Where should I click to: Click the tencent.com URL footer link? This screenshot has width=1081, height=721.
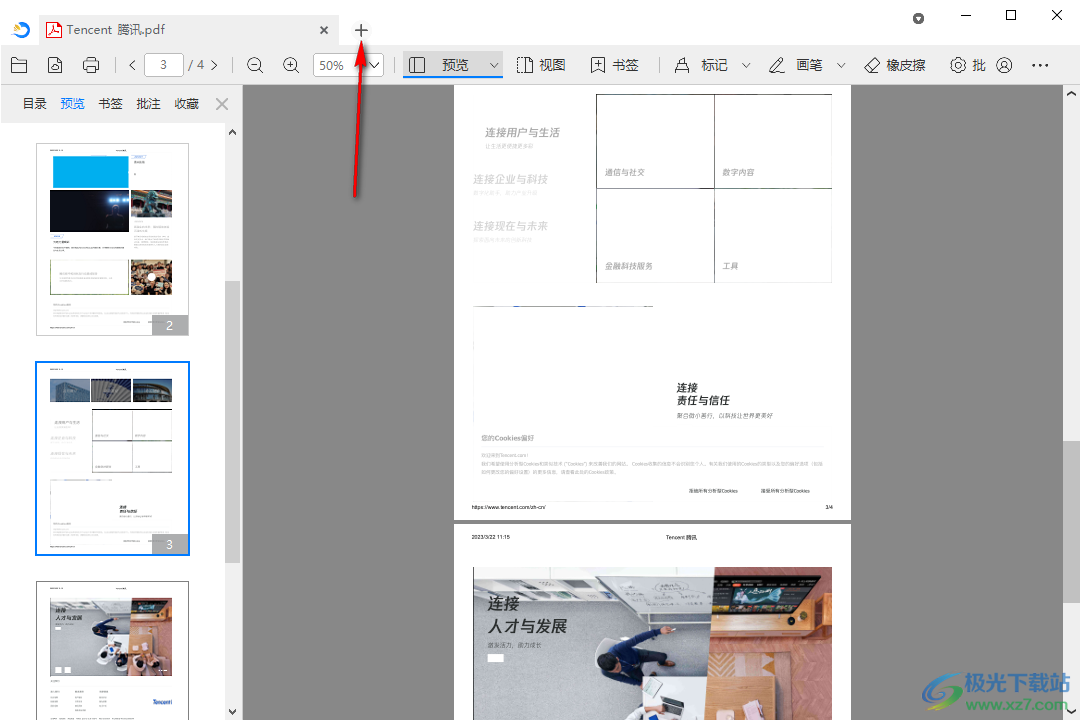click(508, 507)
